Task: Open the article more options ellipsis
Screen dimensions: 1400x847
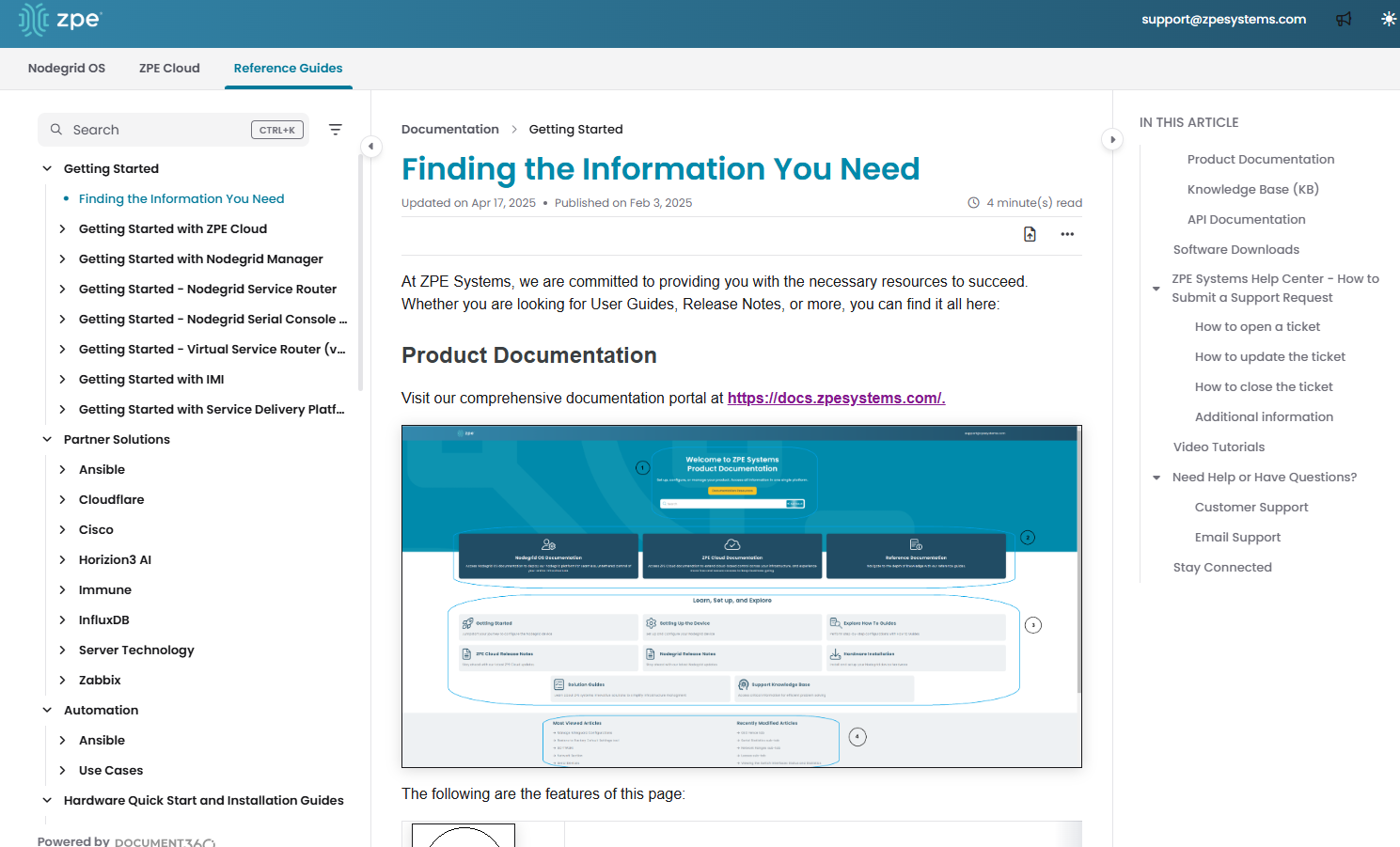Action: [1067, 234]
